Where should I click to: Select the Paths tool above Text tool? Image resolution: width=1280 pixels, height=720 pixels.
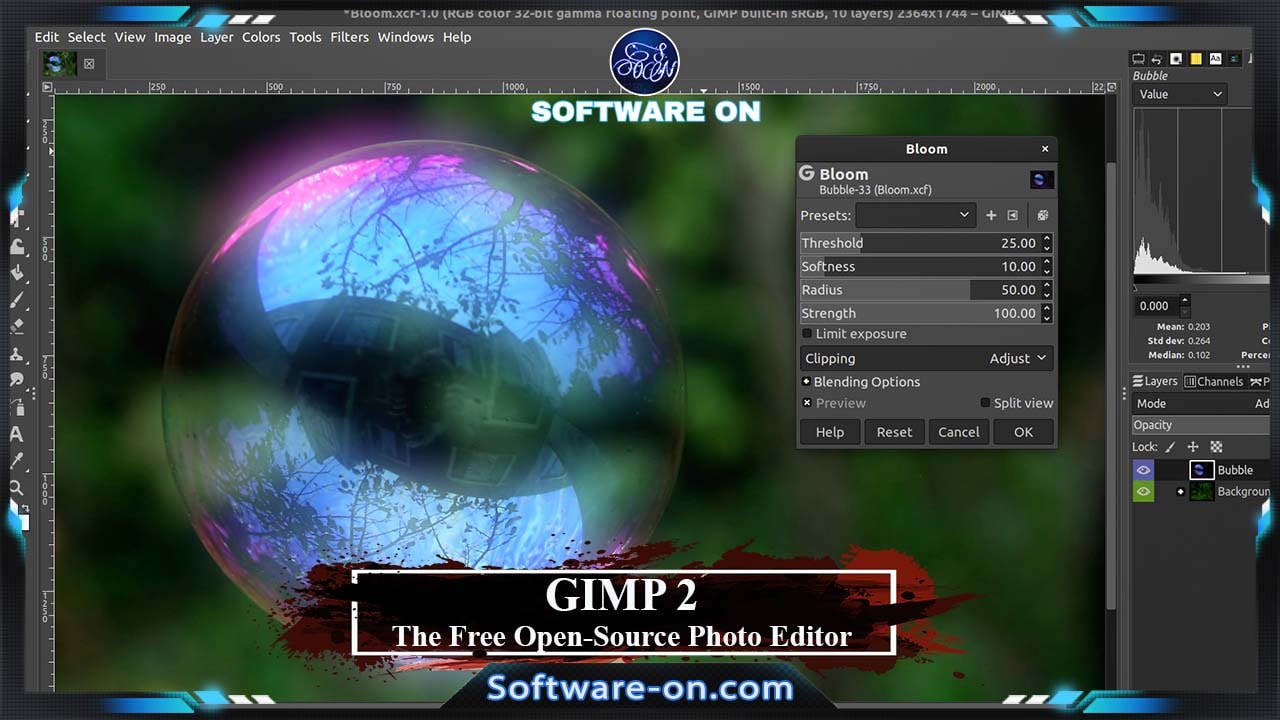[17, 407]
